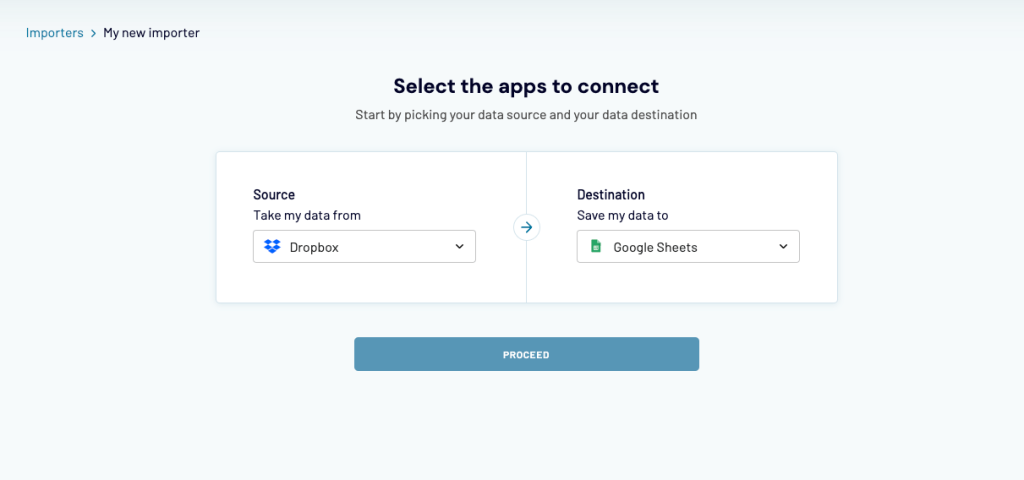This screenshot has width=1024, height=480.
Task: Click the My new importer breadcrumb
Action: [152, 33]
